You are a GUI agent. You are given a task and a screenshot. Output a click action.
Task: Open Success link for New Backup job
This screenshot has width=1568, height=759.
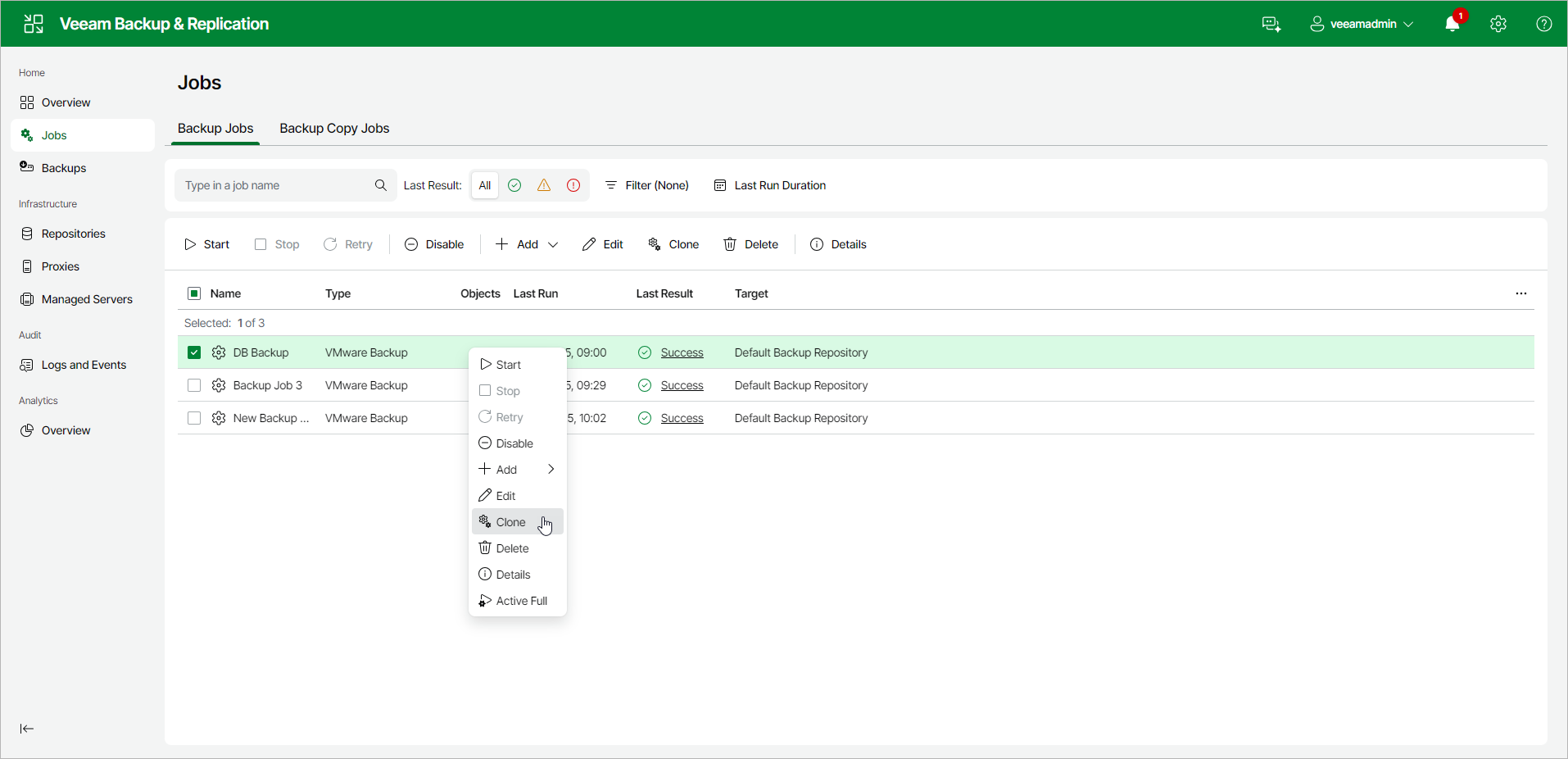click(682, 418)
